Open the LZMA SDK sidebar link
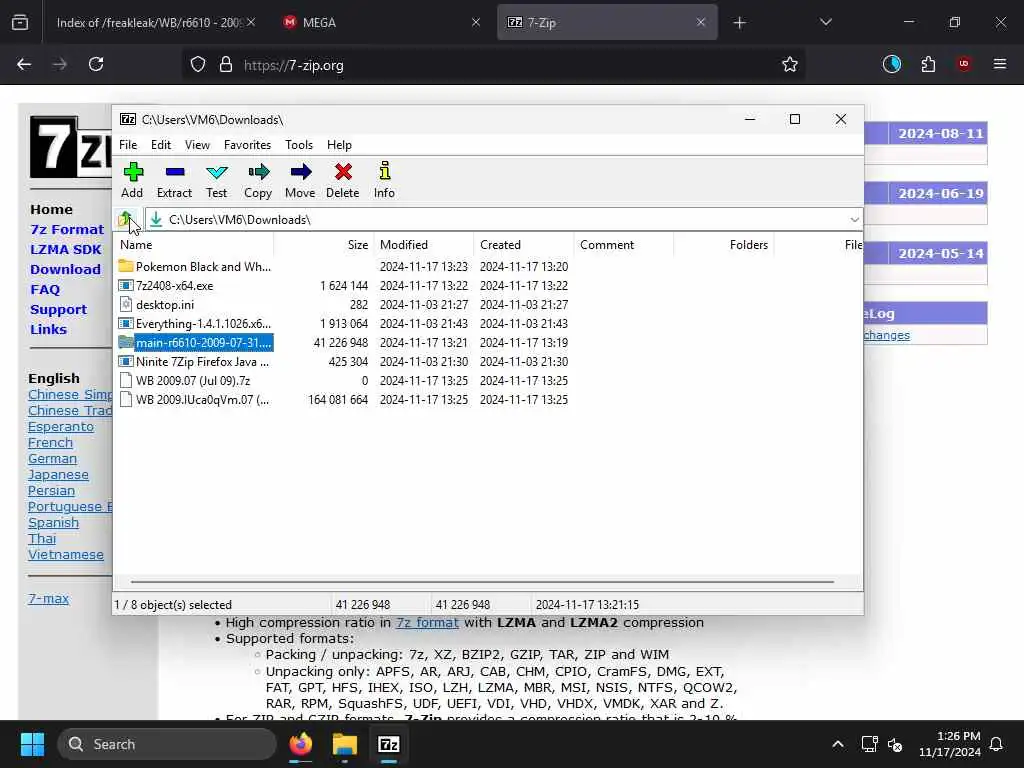This screenshot has height=768, width=1024. (66, 249)
